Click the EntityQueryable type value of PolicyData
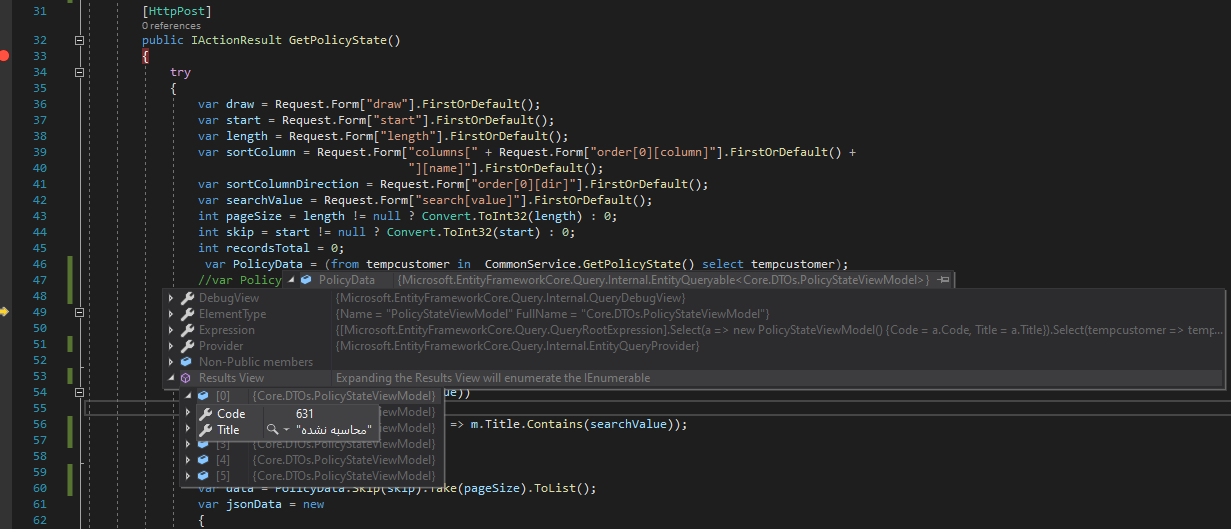 [x=663, y=280]
